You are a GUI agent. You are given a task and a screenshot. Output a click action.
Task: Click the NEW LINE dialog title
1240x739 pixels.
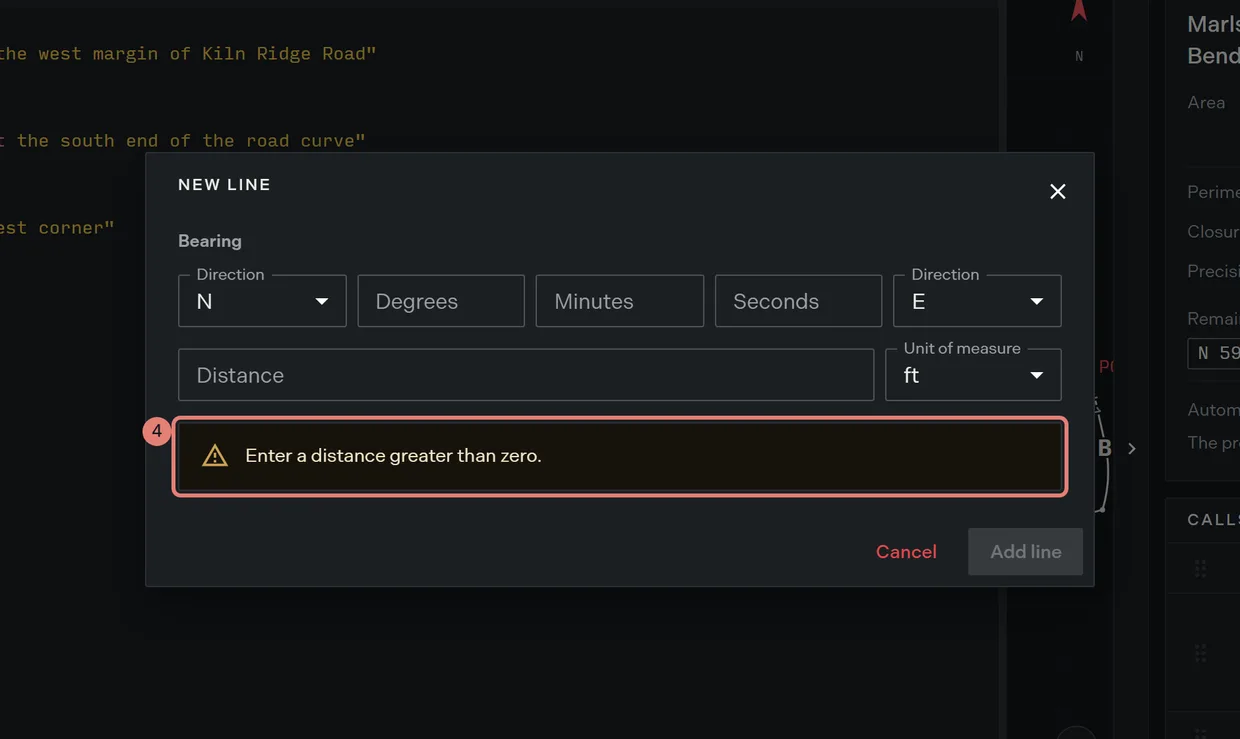click(x=224, y=185)
